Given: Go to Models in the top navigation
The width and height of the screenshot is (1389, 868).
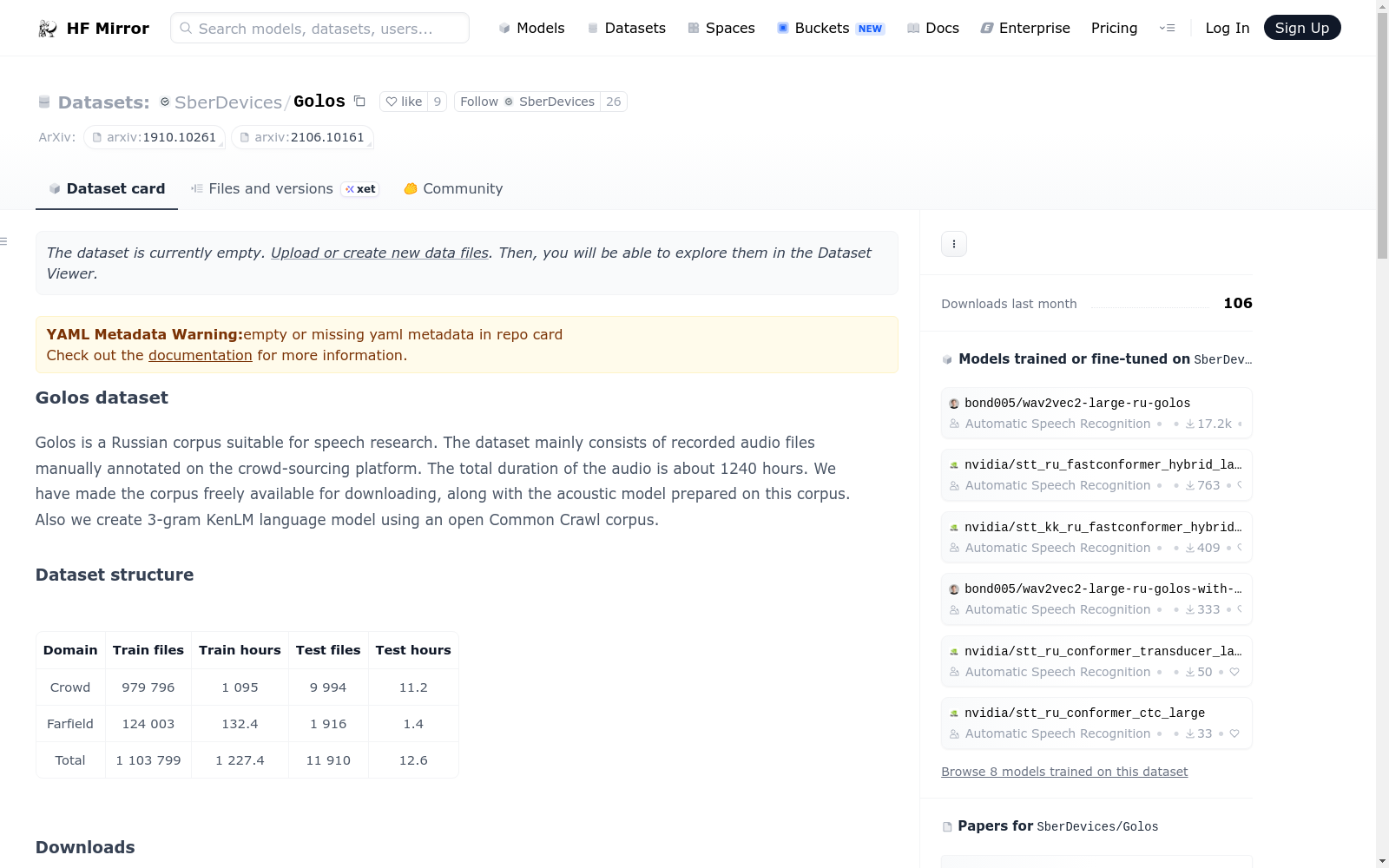Looking at the screenshot, I should click(x=531, y=28).
